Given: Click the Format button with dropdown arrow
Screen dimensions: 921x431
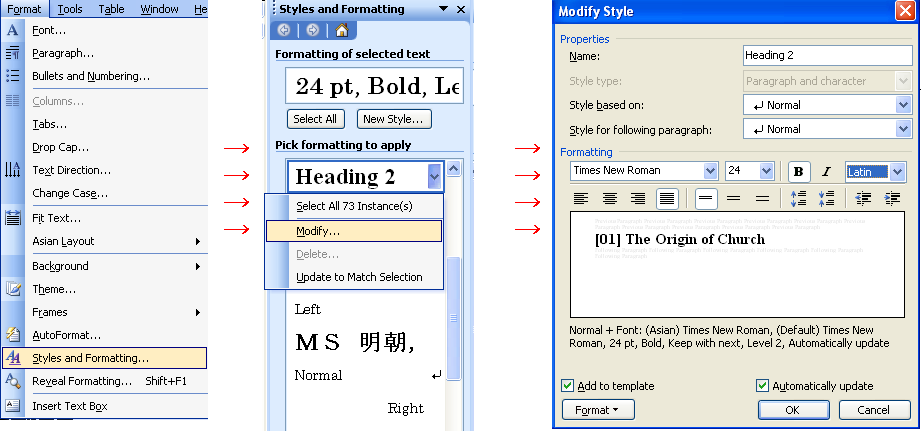Looking at the screenshot, I should [598, 410].
